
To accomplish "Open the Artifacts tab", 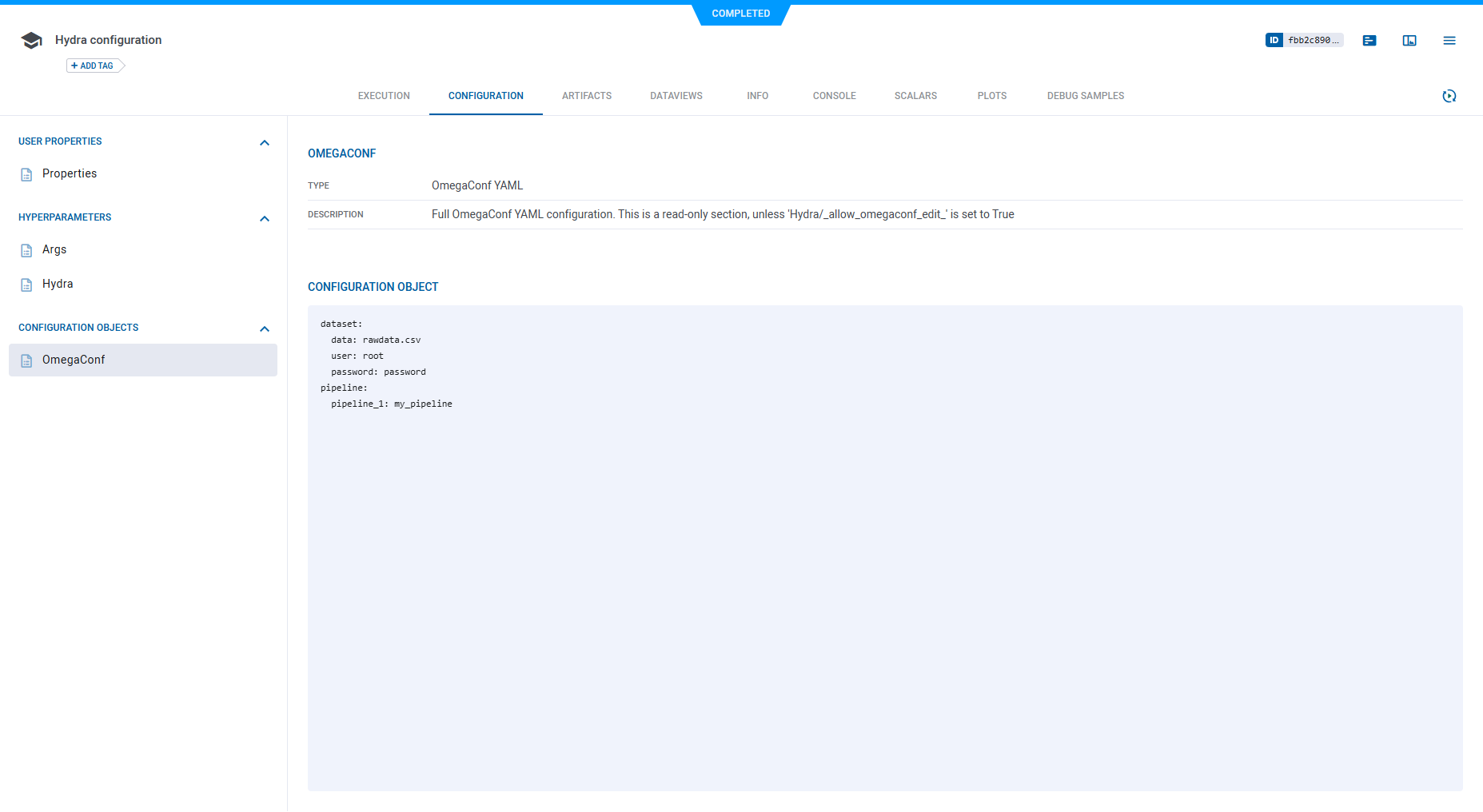I will click(586, 96).
